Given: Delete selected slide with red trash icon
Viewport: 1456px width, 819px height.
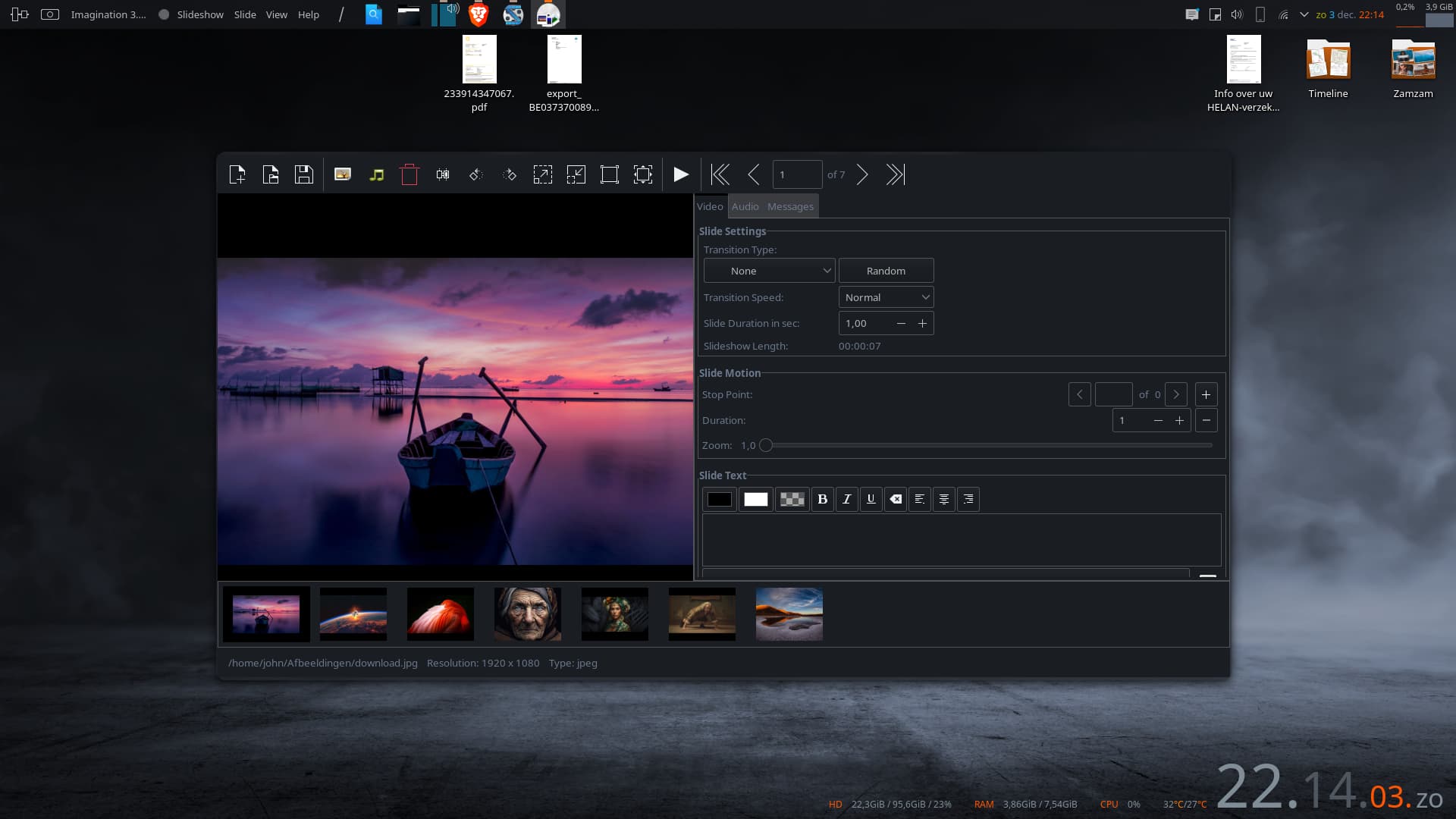Looking at the screenshot, I should [x=409, y=174].
